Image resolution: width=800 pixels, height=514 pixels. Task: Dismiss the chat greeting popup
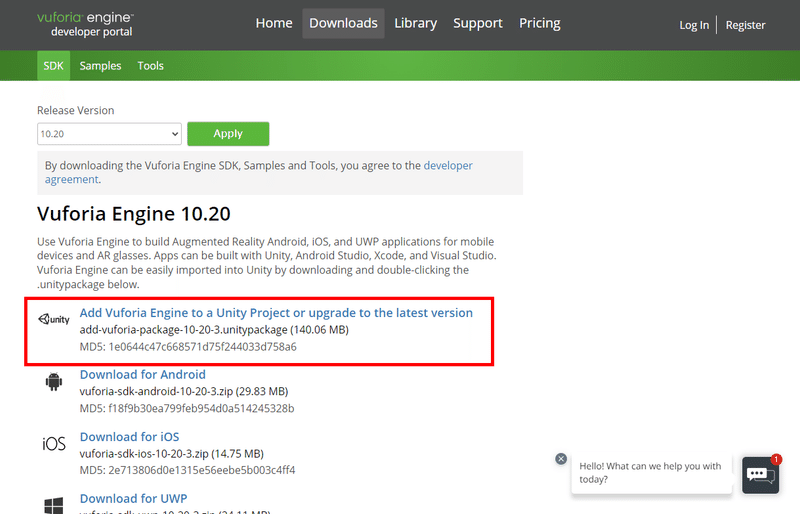561,458
